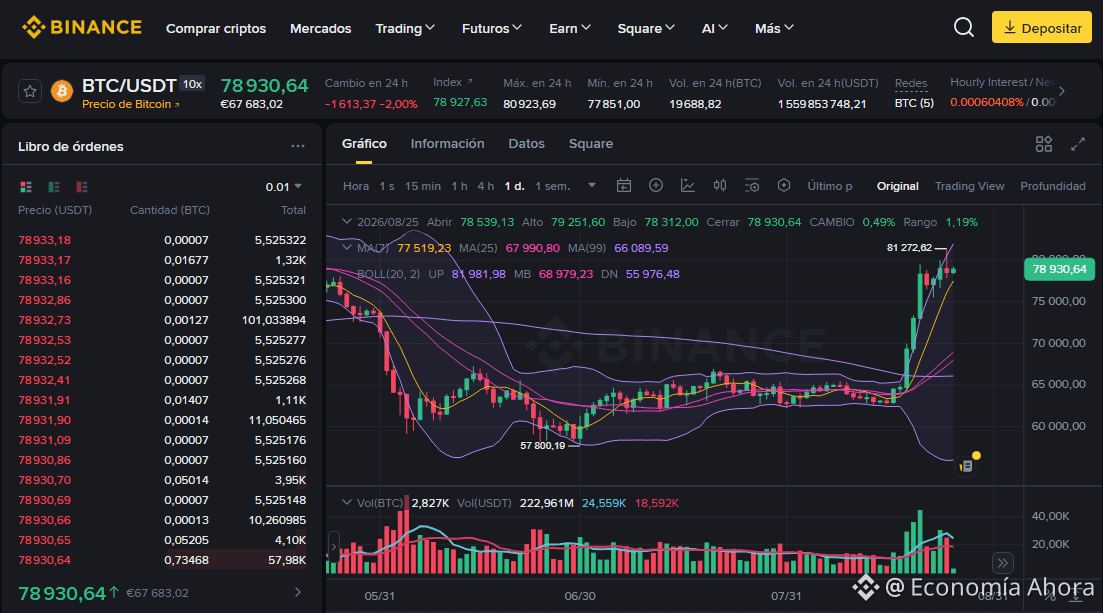Open order book more options dots
Screen dimensions: 1103x613
298,146
